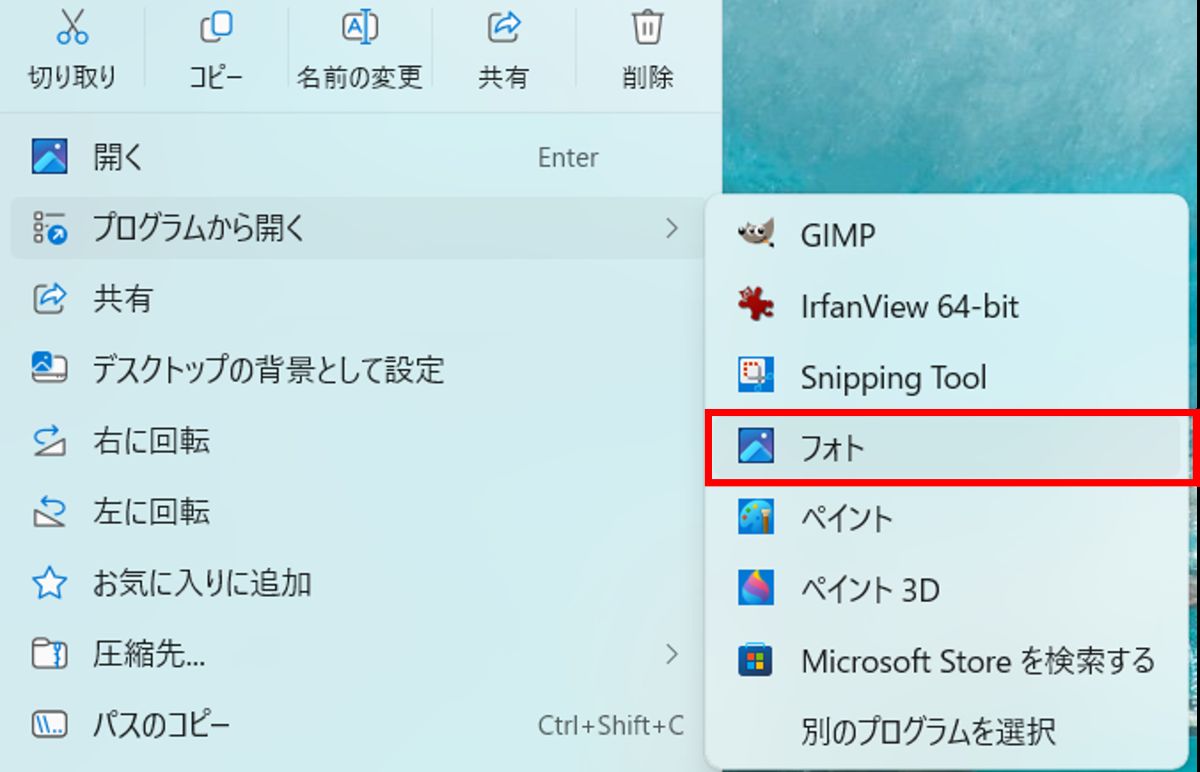Select Snipping Tool from the submenu
1200x772 pixels.
pos(892,377)
